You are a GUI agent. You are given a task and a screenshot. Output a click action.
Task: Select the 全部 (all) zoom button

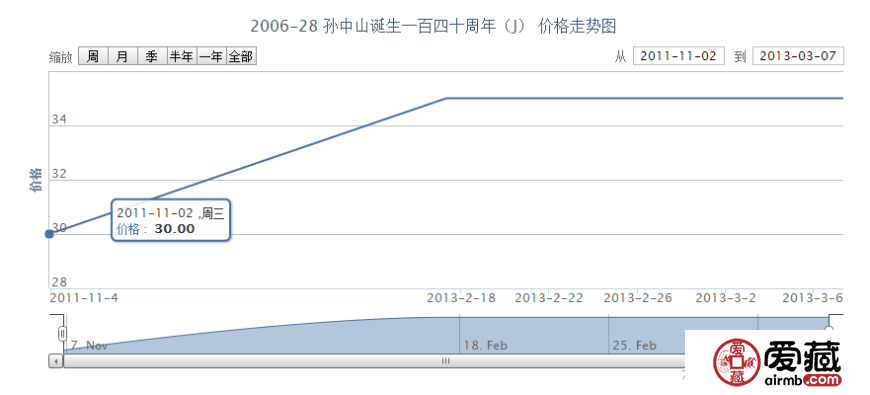[x=241, y=56]
